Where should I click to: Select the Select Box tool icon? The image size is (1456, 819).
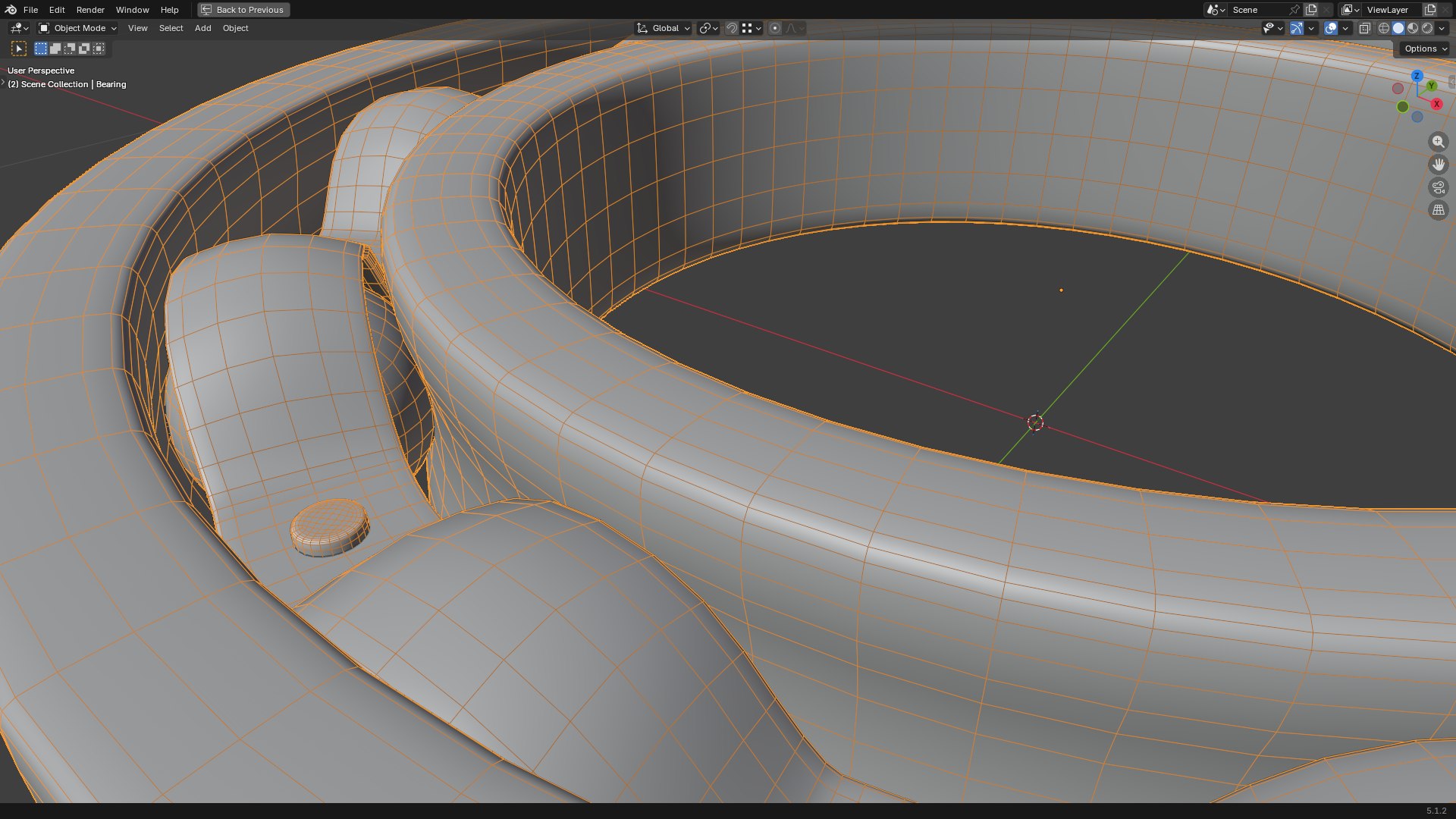[x=19, y=49]
